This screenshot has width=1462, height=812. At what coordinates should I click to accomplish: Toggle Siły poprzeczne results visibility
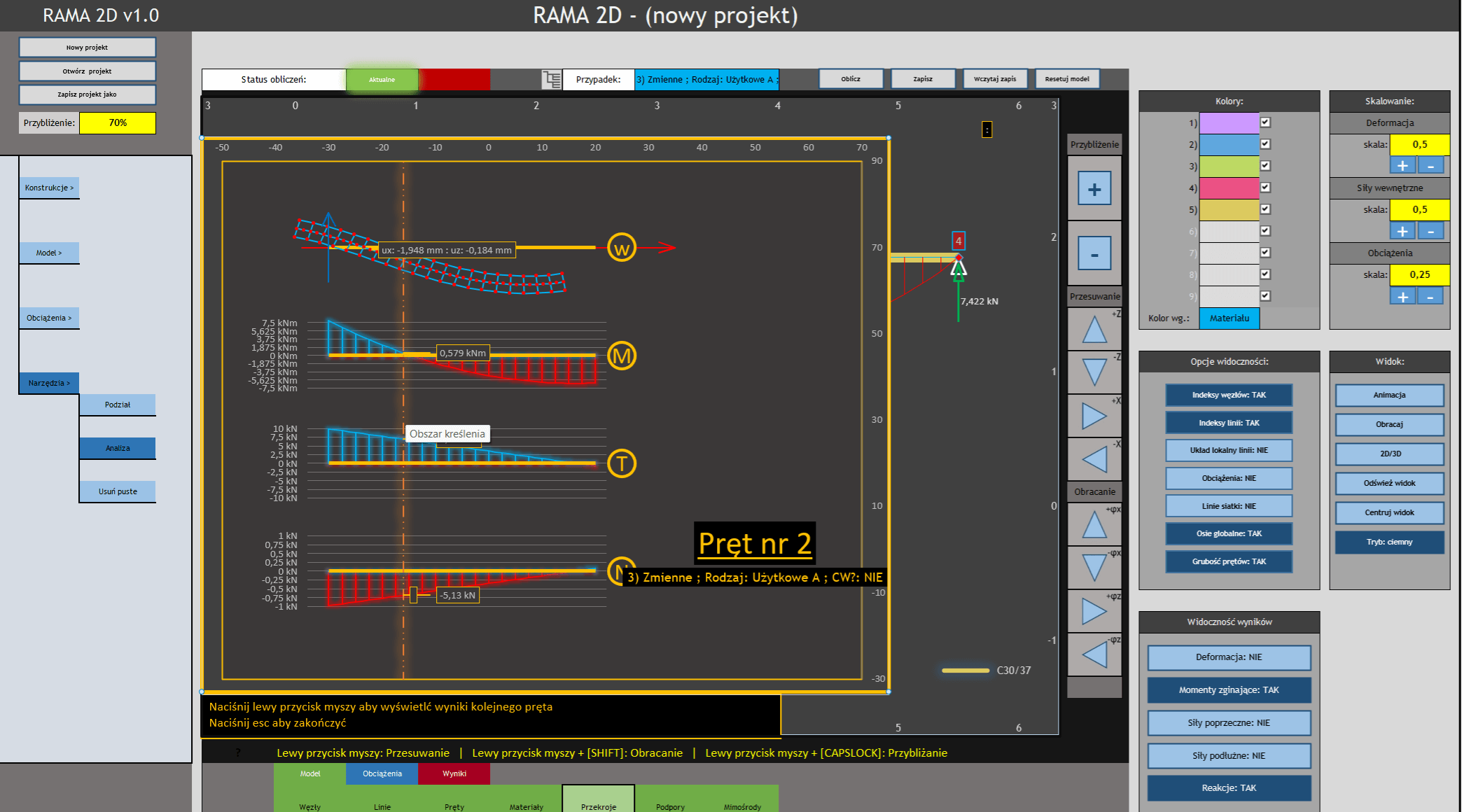point(1228,723)
